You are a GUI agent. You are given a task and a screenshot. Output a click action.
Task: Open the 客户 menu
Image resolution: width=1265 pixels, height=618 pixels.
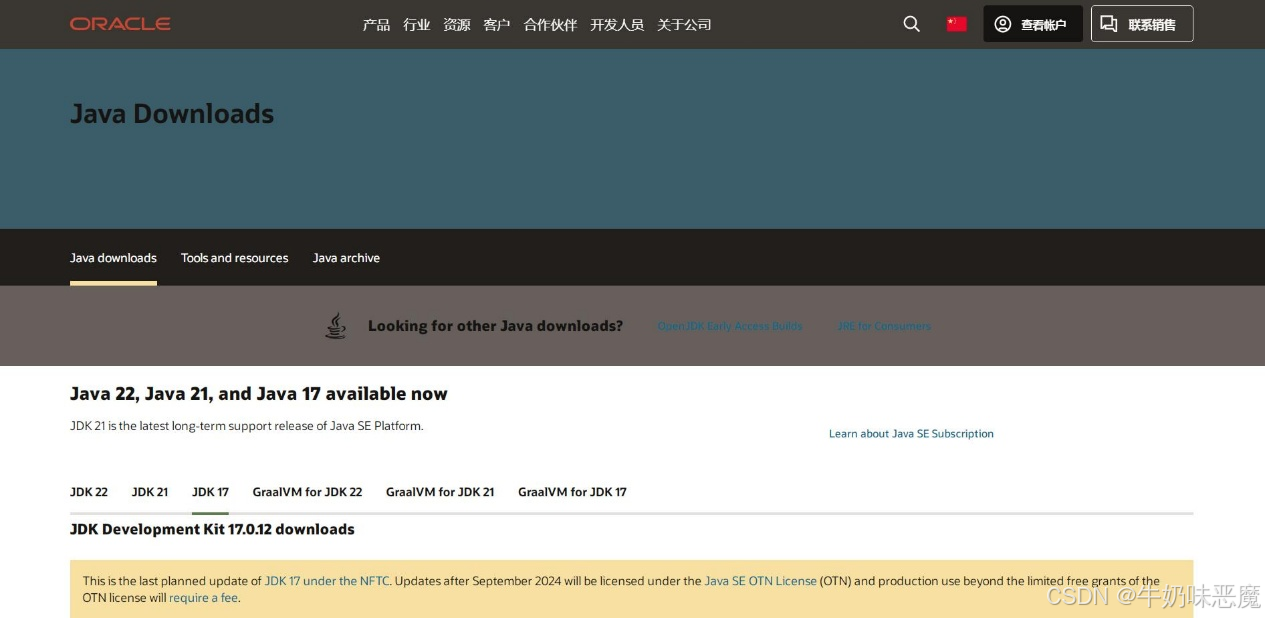(x=497, y=25)
